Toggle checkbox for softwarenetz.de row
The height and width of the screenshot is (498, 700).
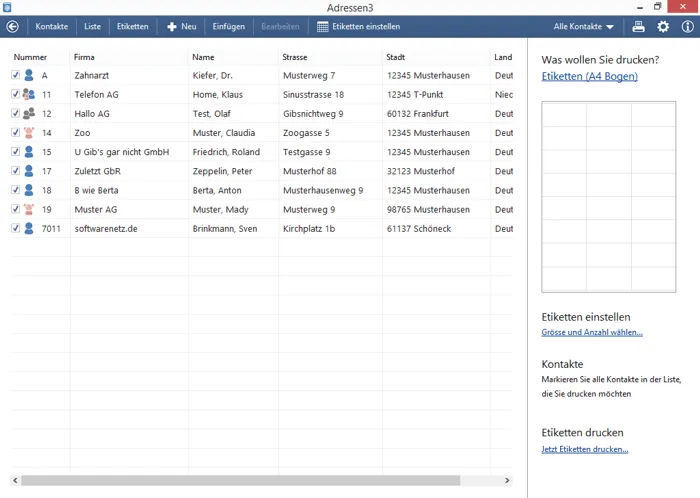coord(15,229)
